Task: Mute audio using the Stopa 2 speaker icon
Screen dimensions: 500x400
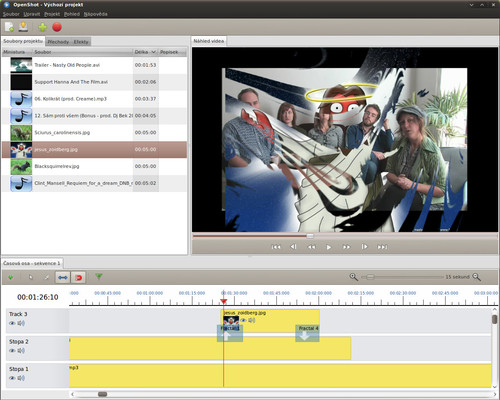Action: (21, 350)
